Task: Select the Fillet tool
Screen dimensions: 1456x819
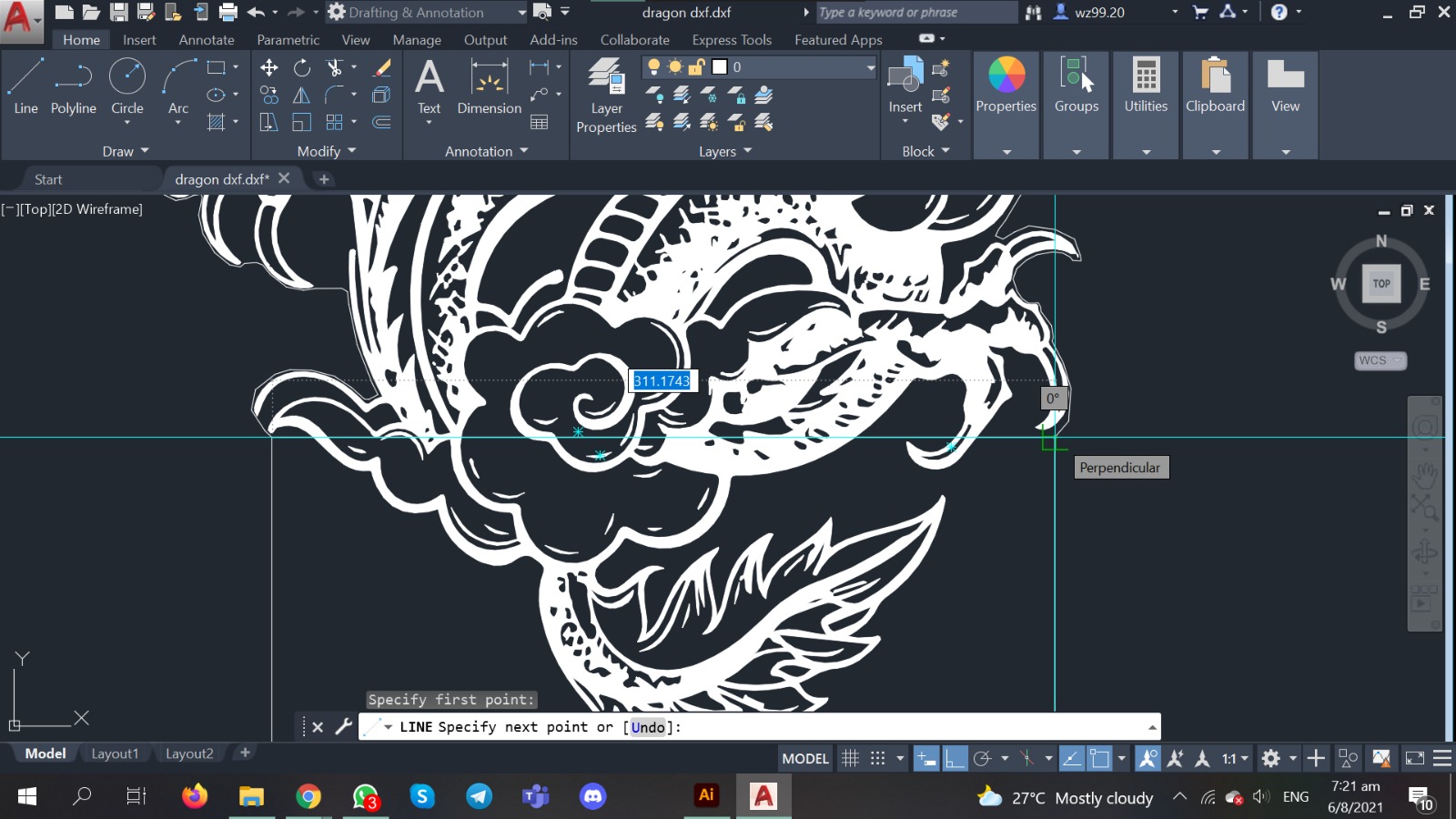Action: 334,95
